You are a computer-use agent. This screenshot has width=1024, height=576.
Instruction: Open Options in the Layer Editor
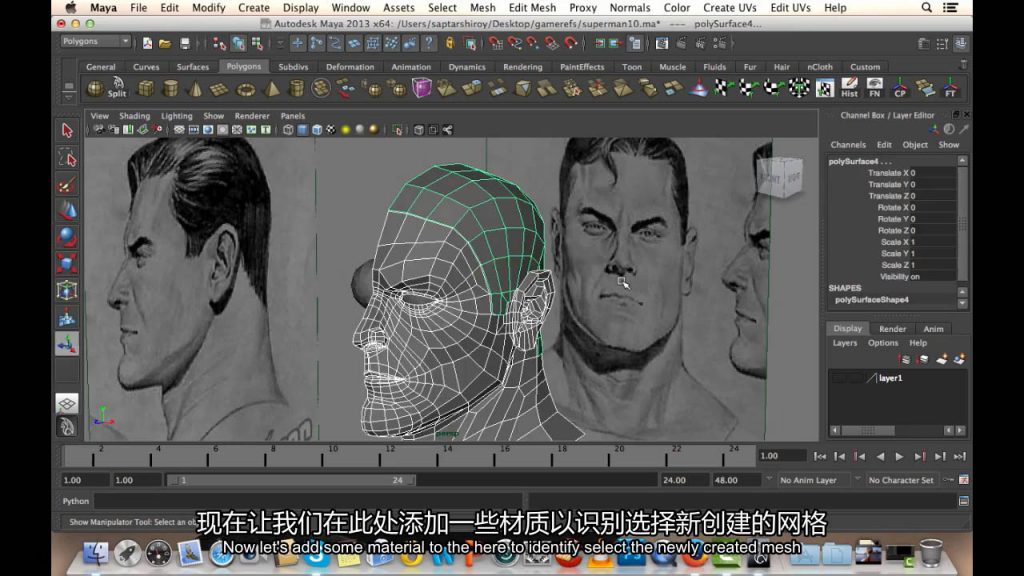pos(883,343)
